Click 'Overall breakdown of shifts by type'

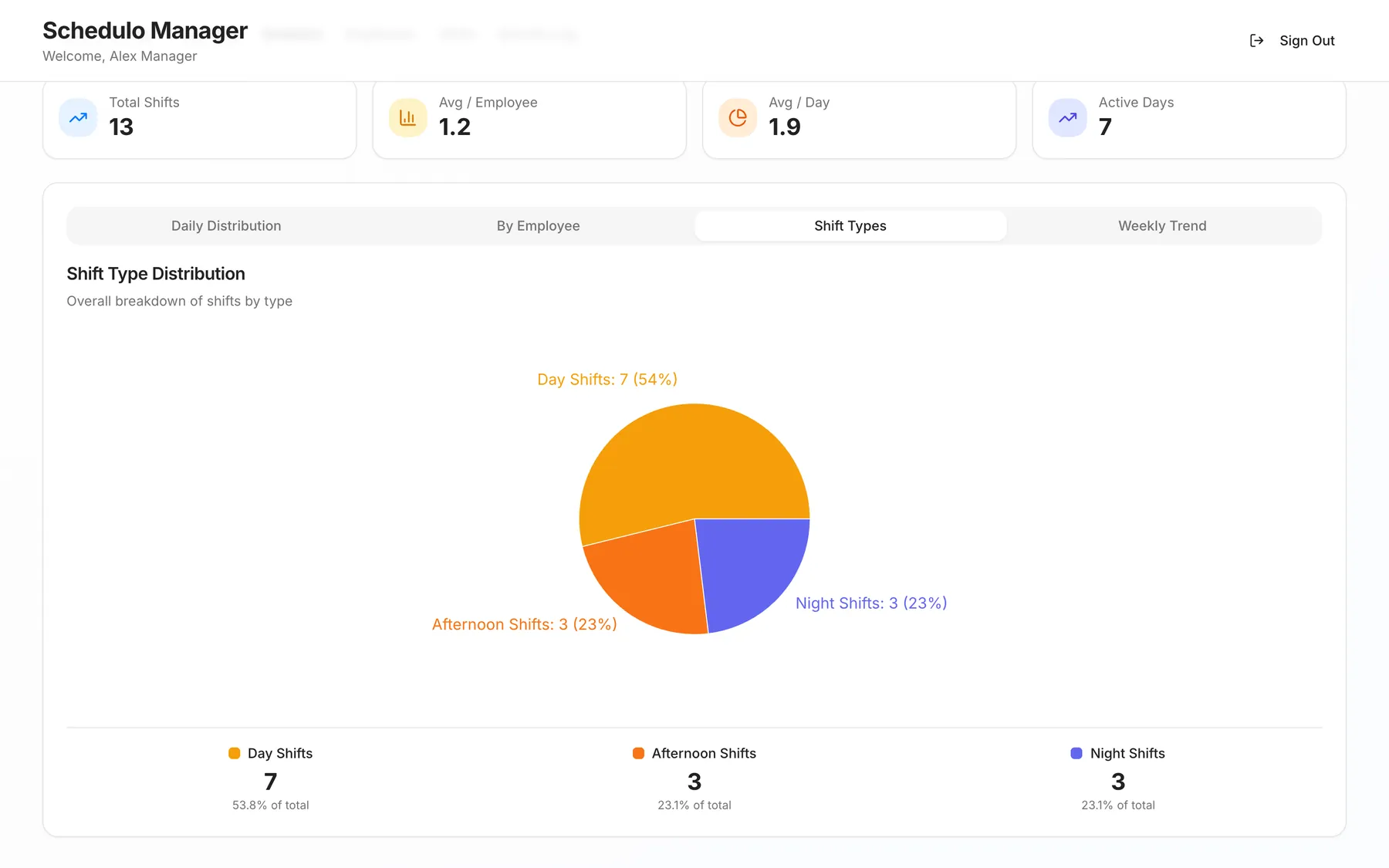[179, 301]
